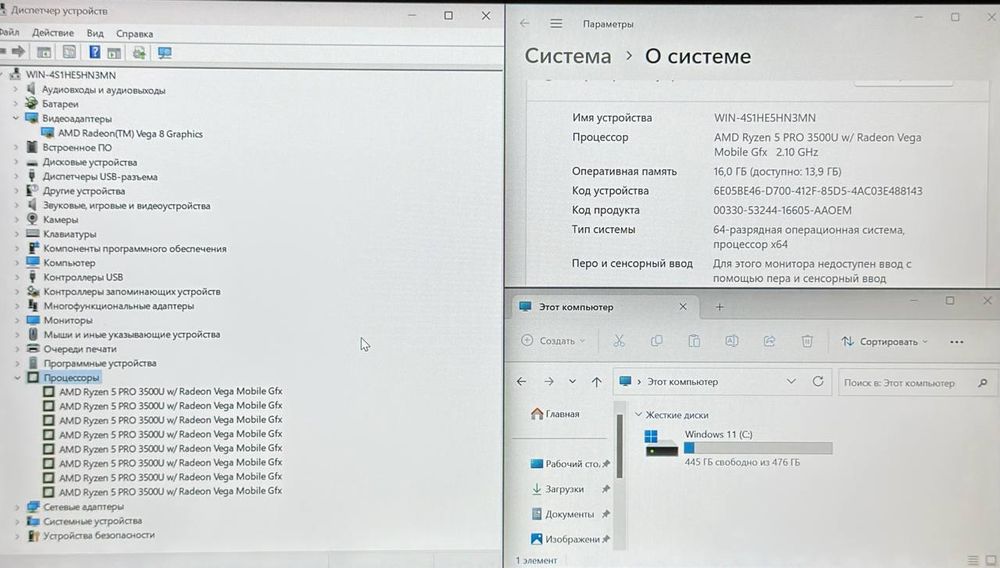Image resolution: width=1000 pixels, height=568 pixels.
Task: Open Документы in Explorer sidebar
Action: coord(570,514)
